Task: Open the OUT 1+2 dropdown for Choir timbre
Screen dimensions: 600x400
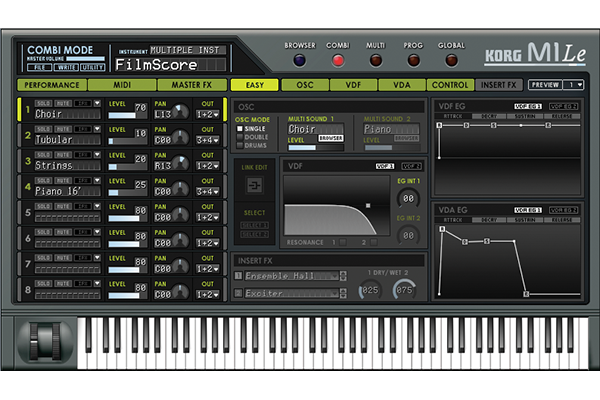Action: (208, 114)
